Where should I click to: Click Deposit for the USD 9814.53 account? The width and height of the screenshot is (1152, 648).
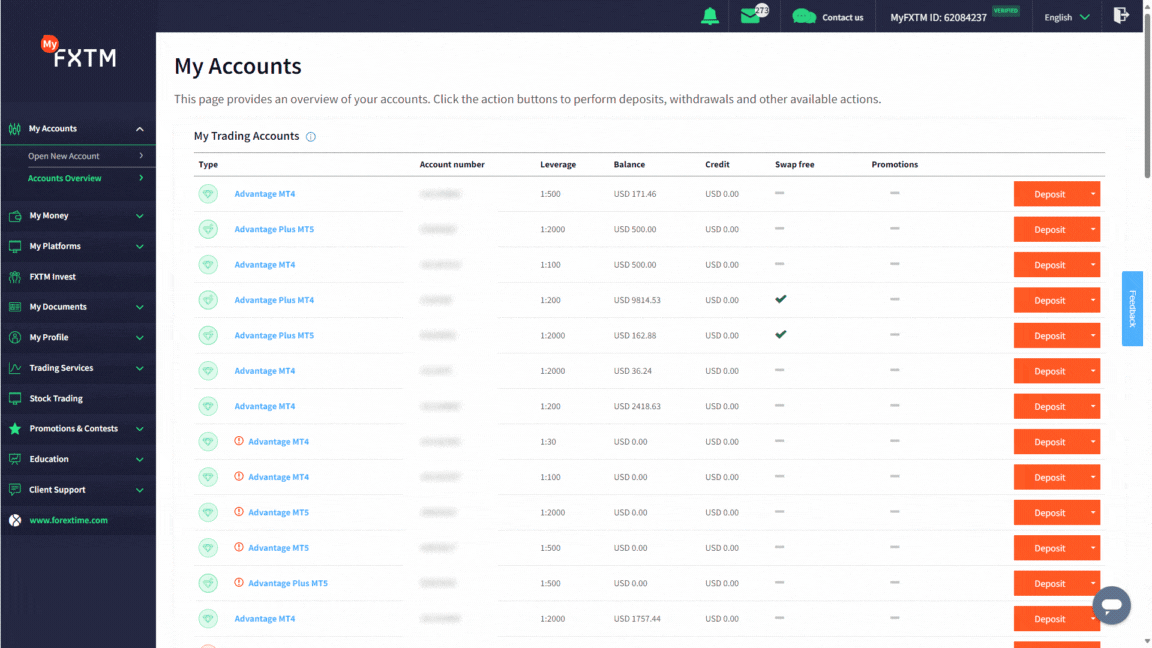tap(1049, 300)
